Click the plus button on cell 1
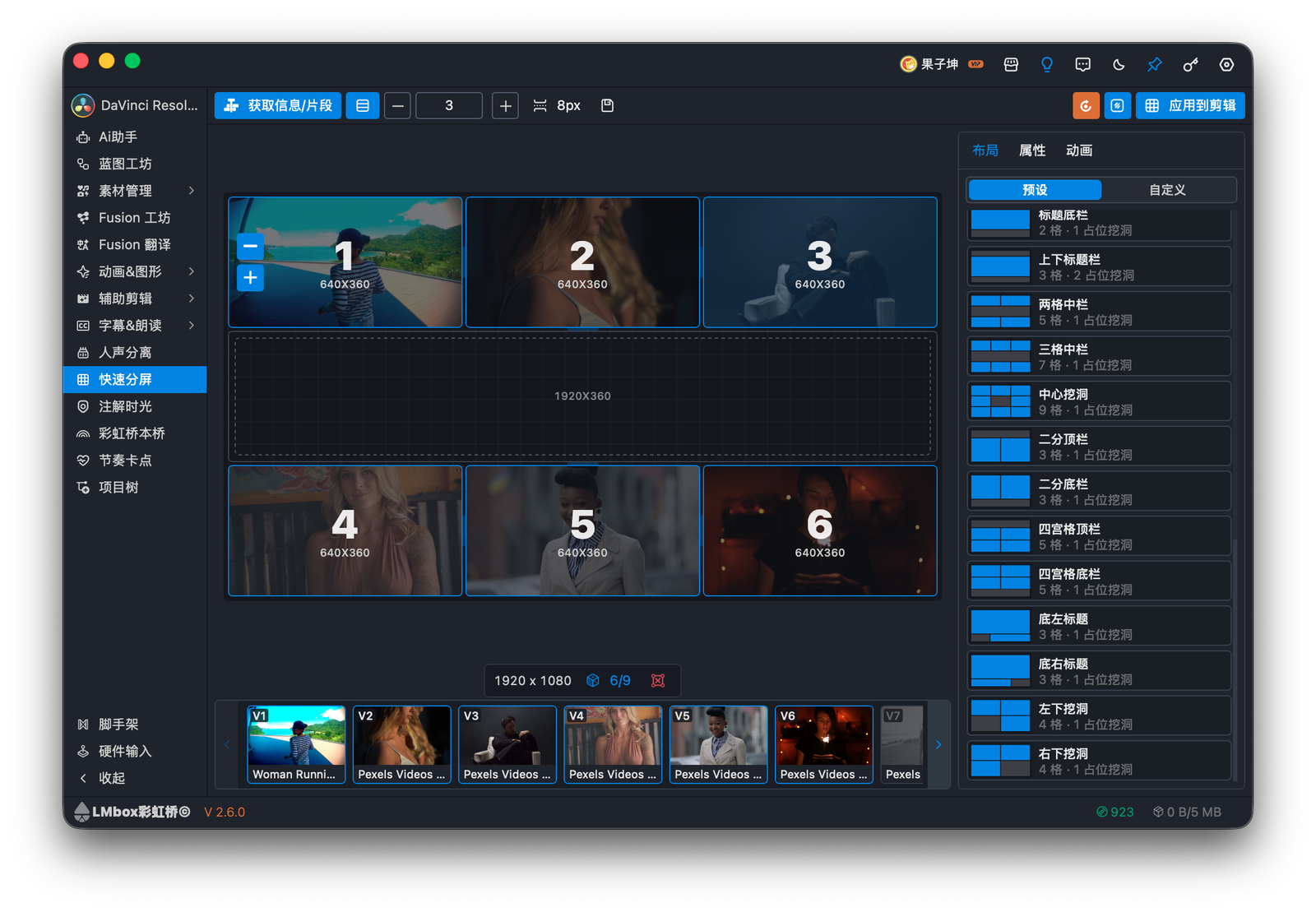 pyautogui.click(x=250, y=278)
